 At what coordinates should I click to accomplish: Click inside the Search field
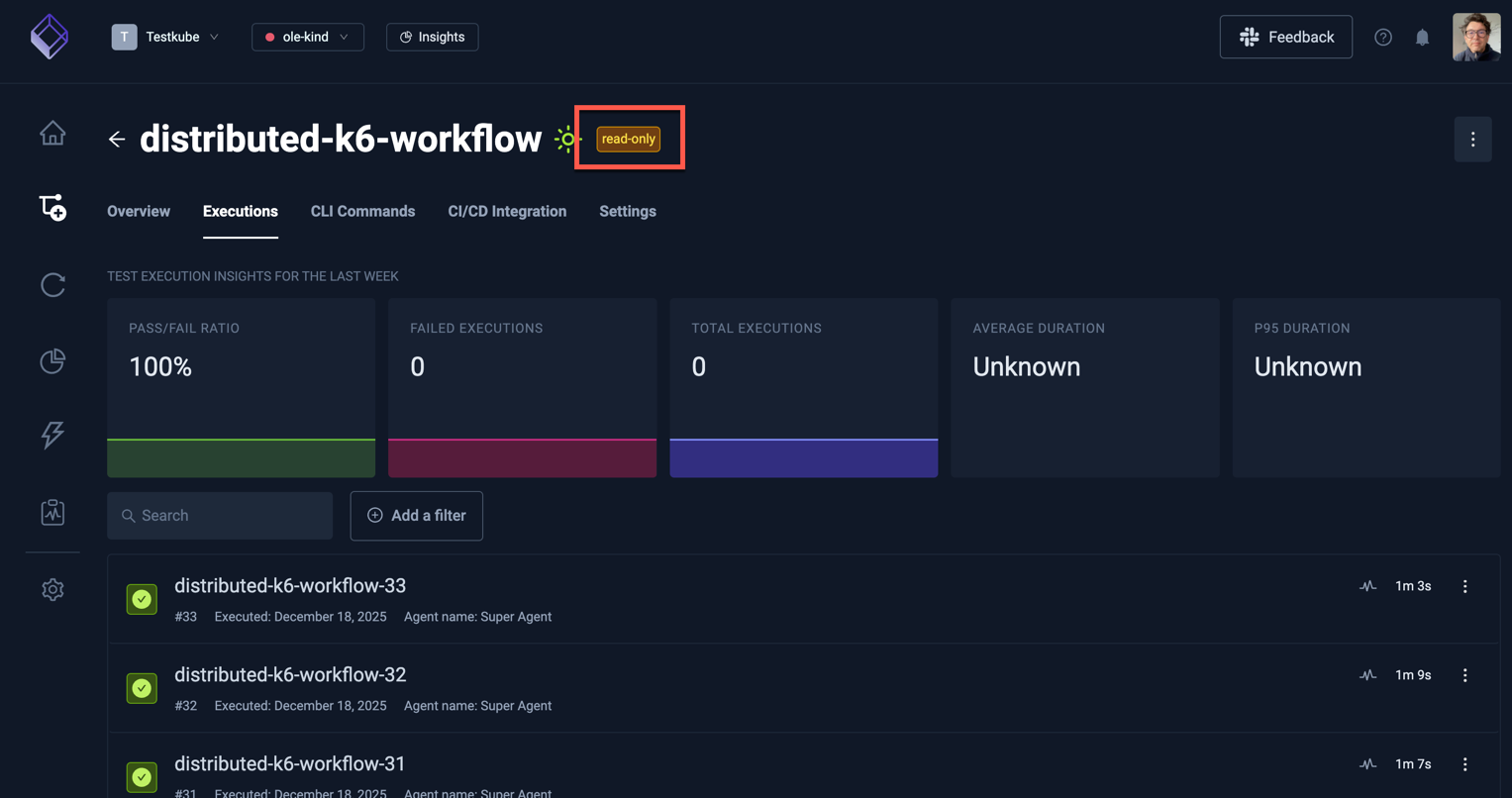[219, 515]
